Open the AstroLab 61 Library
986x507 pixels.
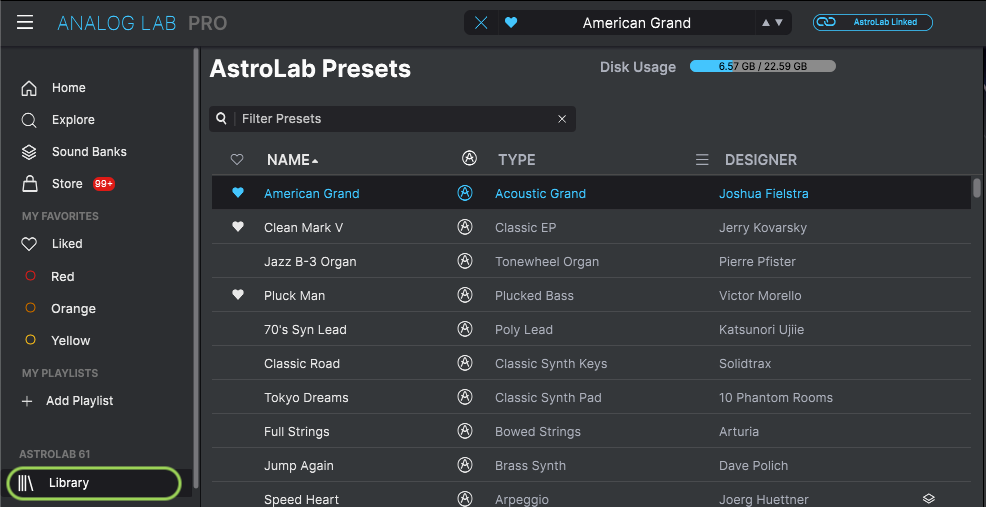click(x=94, y=483)
